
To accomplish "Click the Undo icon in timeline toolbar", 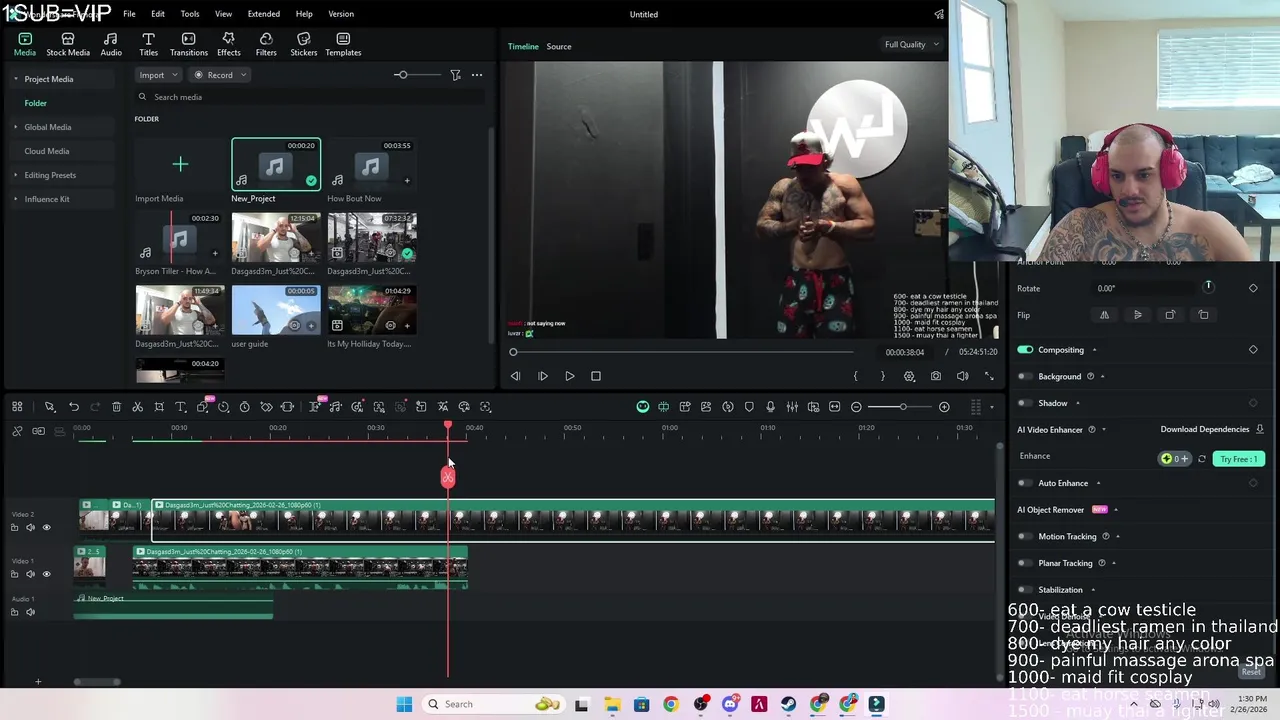I will coord(74,407).
